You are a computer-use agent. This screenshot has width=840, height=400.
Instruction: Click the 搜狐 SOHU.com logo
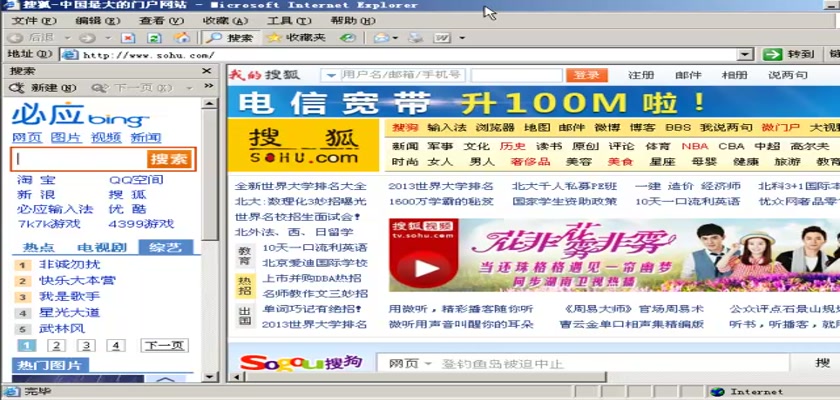(303, 145)
